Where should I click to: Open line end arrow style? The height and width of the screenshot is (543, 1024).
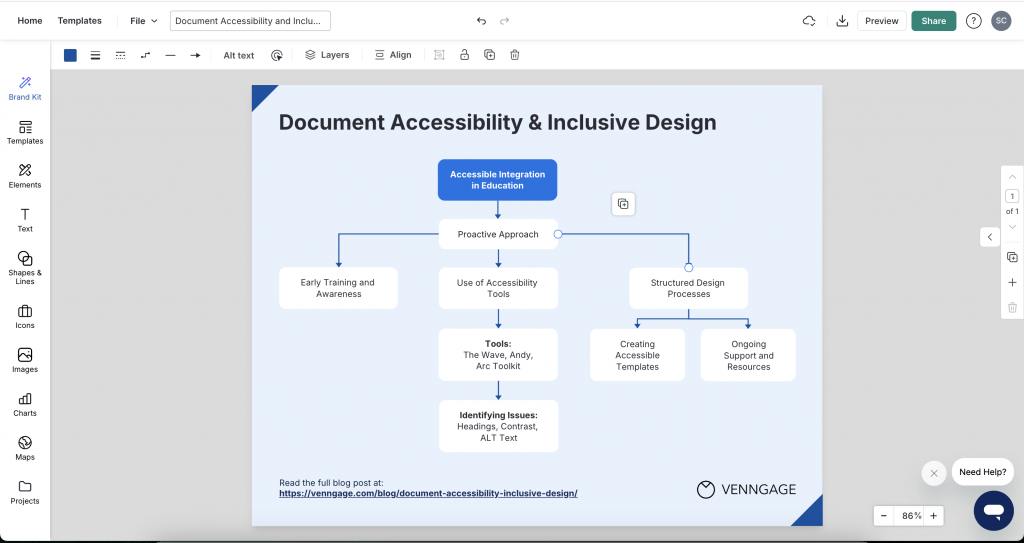click(x=195, y=56)
